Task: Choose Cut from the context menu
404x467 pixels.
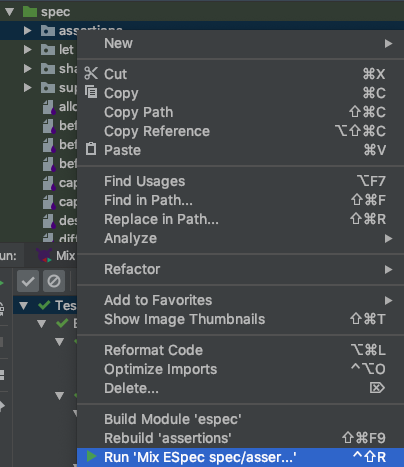Action: pos(240,74)
